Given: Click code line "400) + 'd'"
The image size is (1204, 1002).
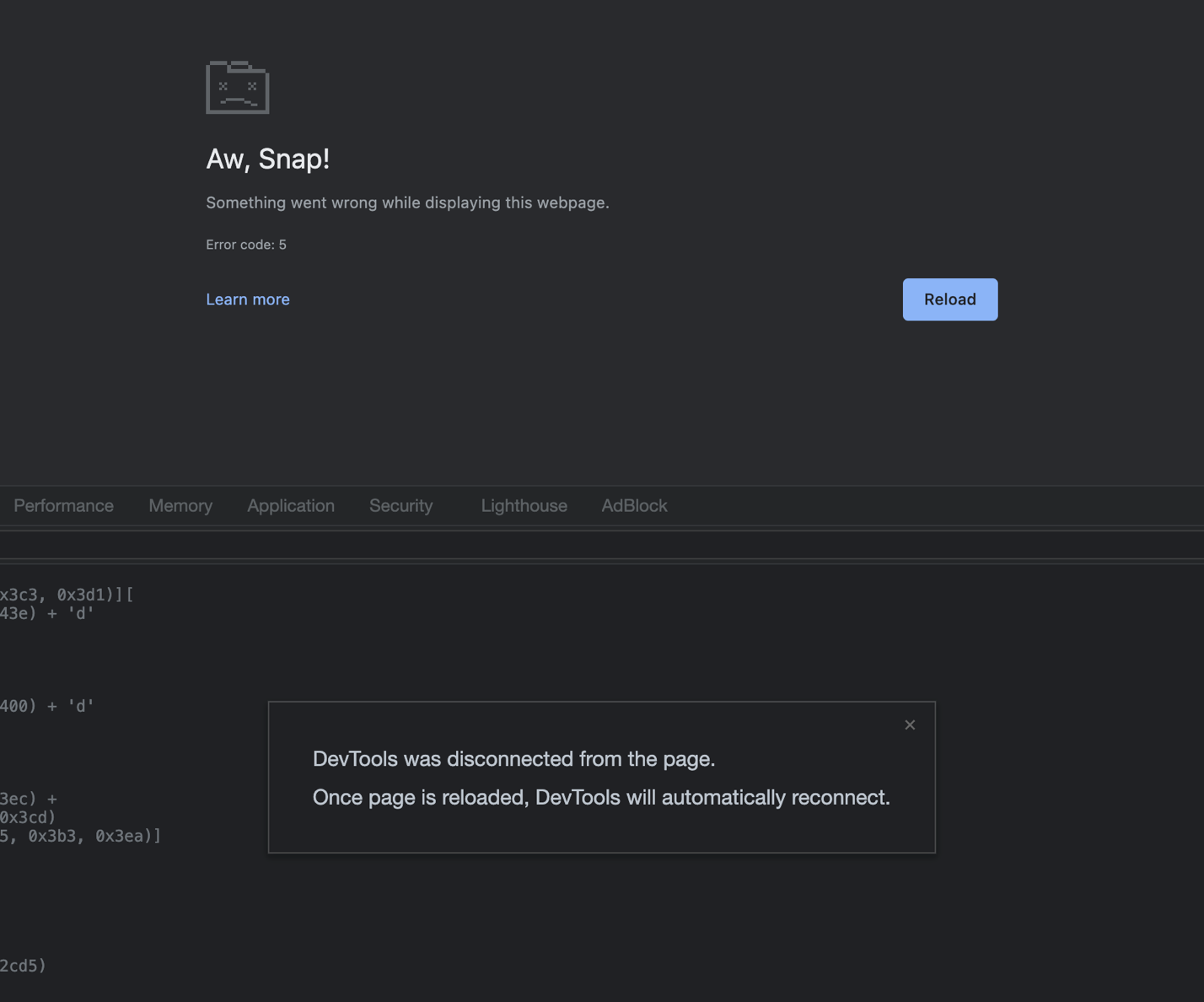Looking at the screenshot, I should [x=47, y=706].
